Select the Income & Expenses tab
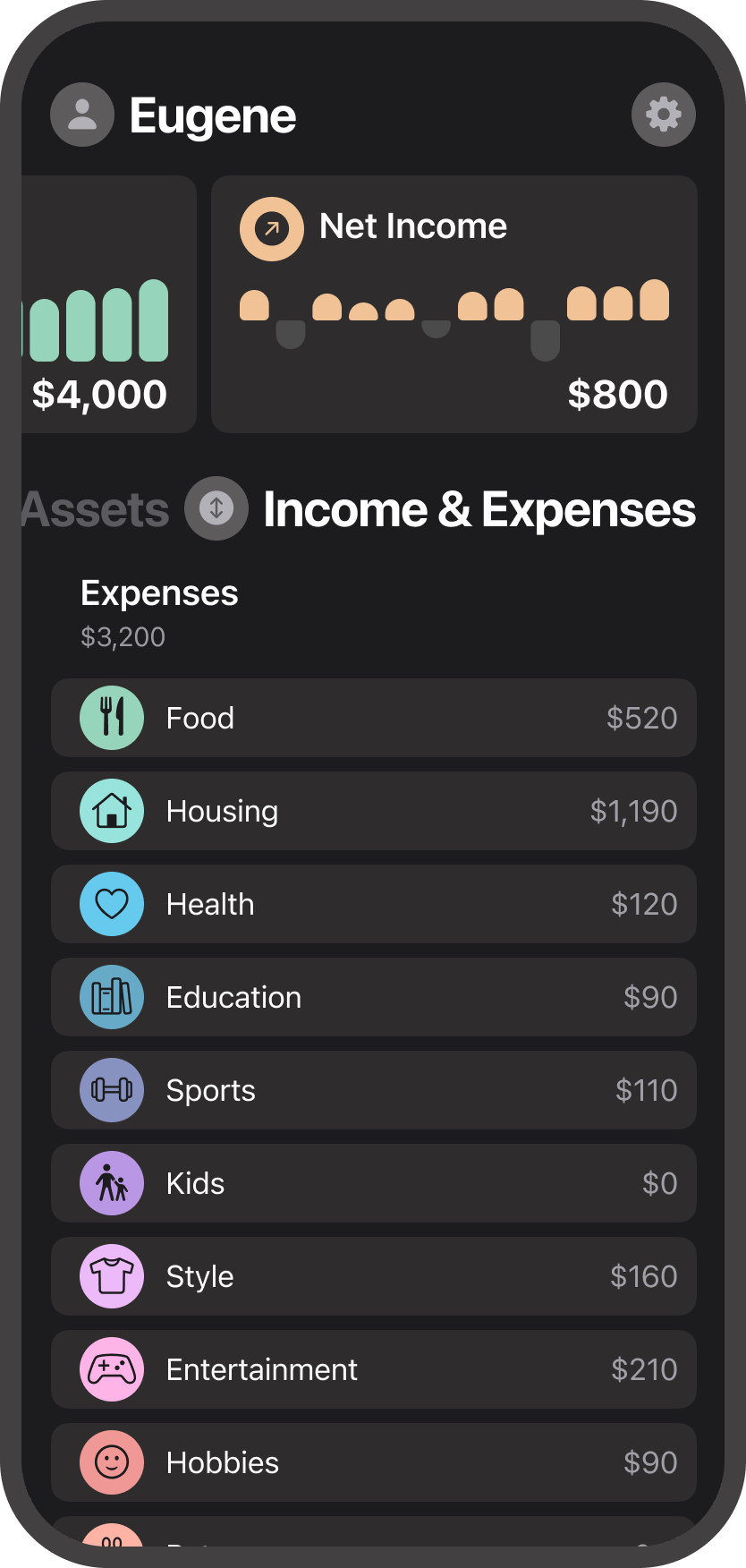Viewport: 746px width, 1568px height. click(479, 510)
